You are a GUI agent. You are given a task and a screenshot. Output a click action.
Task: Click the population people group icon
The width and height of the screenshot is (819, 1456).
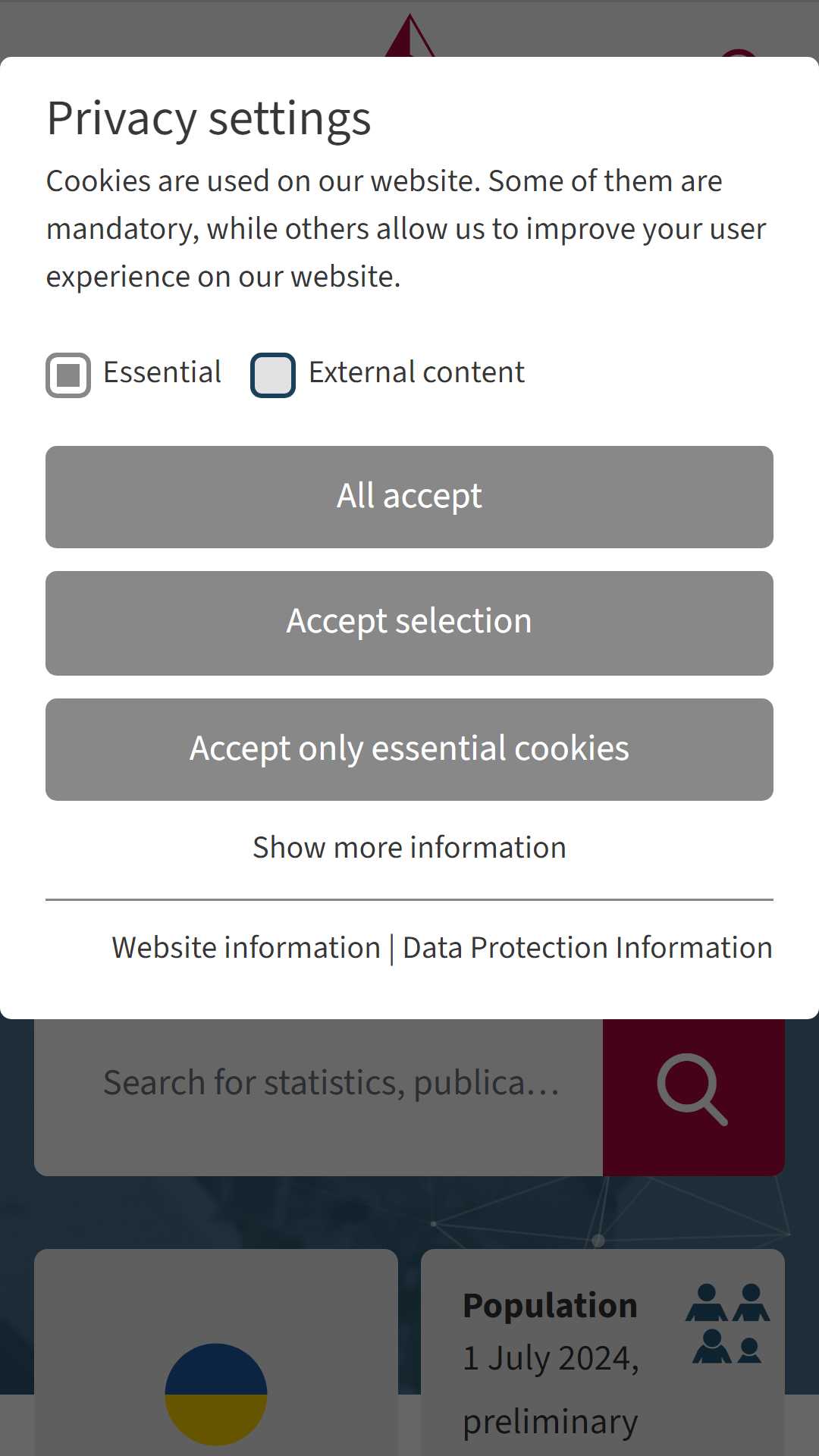pyautogui.click(x=728, y=1323)
